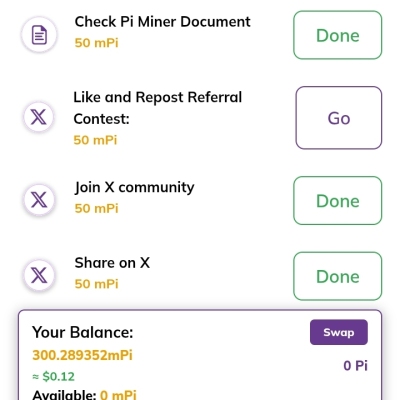Select the Join X community task title

pyautogui.click(x=134, y=187)
